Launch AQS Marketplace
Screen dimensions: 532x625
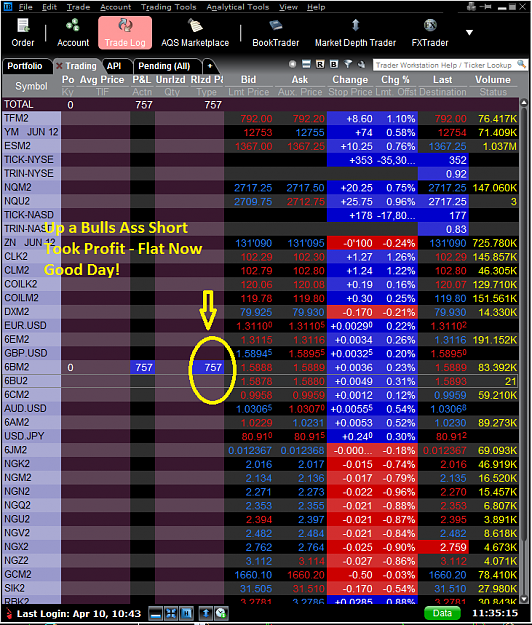coord(195,33)
